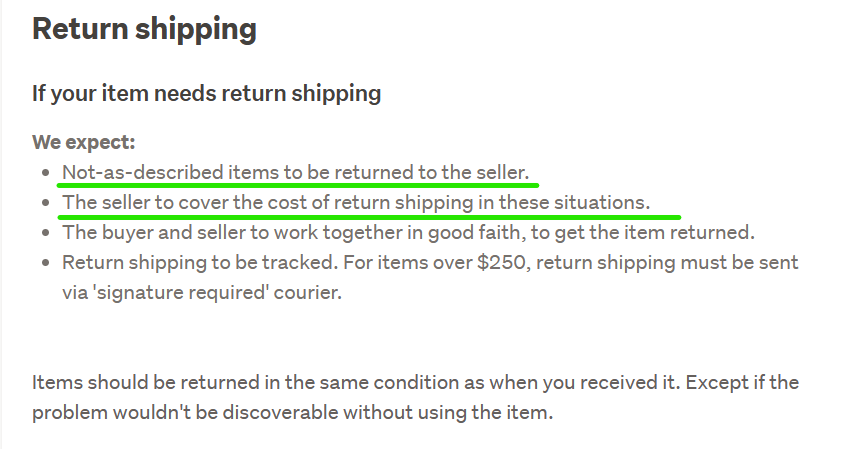The image size is (843, 449).
Task: Click the "problem wouldn't be discoverable" closing line
Action: [x=292, y=413]
